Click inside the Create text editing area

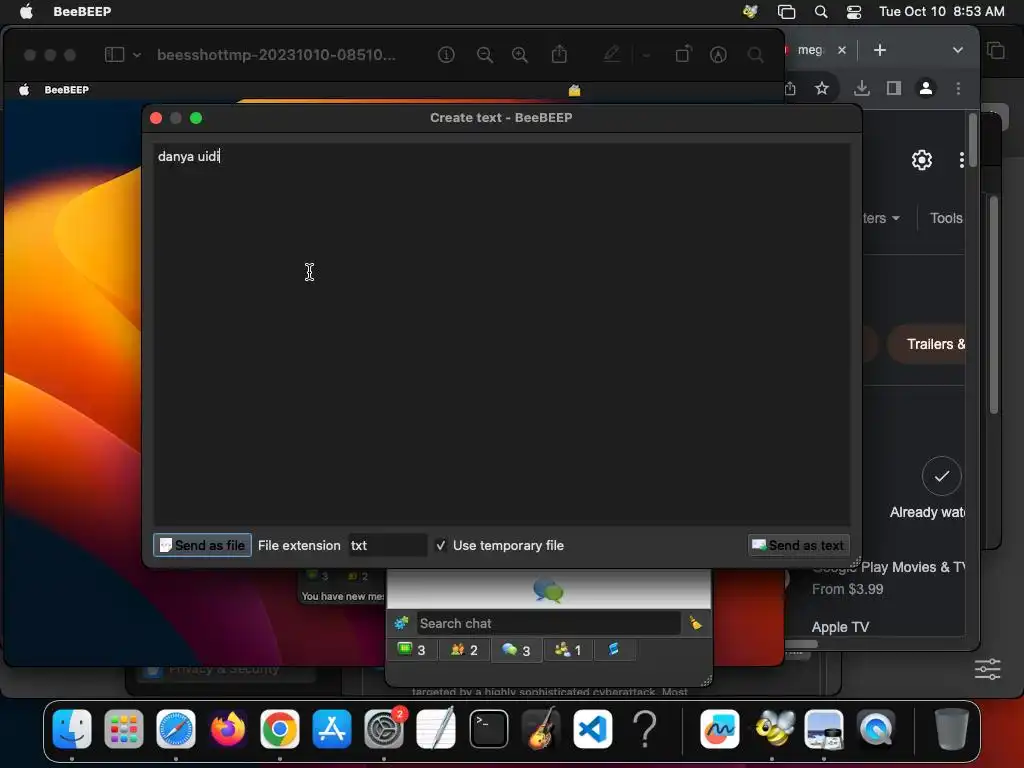tap(502, 334)
